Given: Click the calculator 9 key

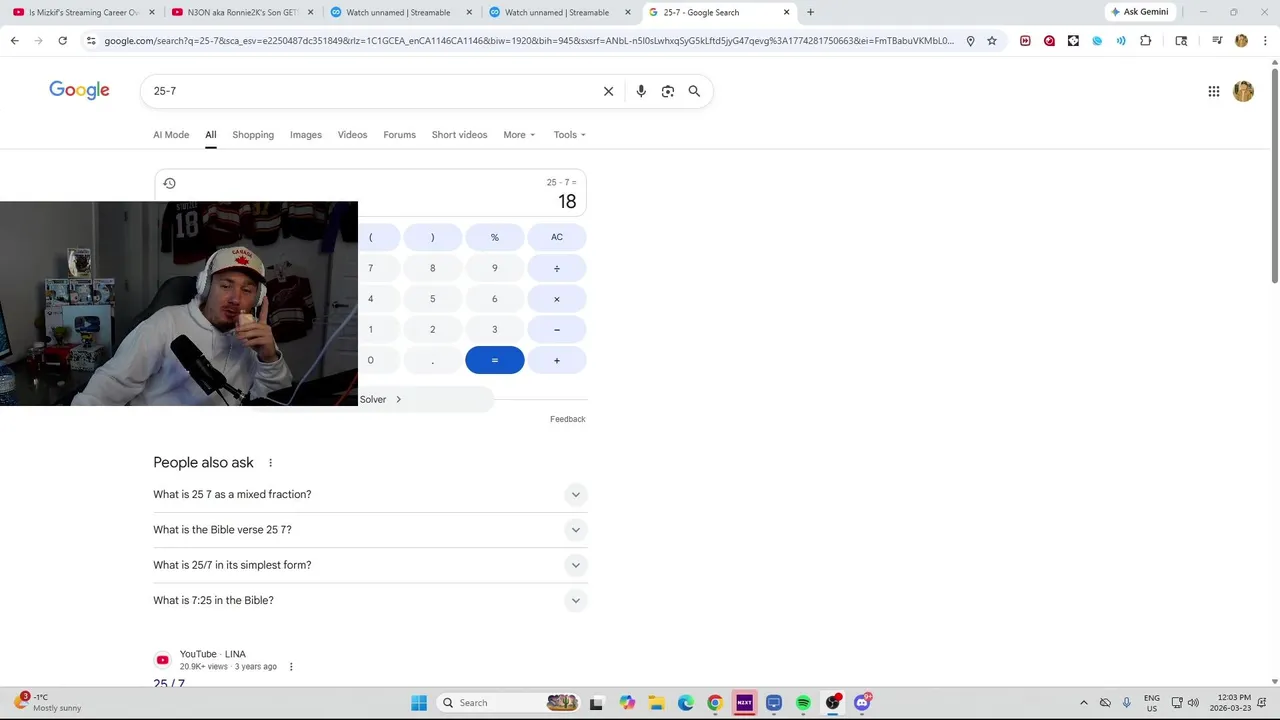Looking at the screenshot, I should pos(495,268).
